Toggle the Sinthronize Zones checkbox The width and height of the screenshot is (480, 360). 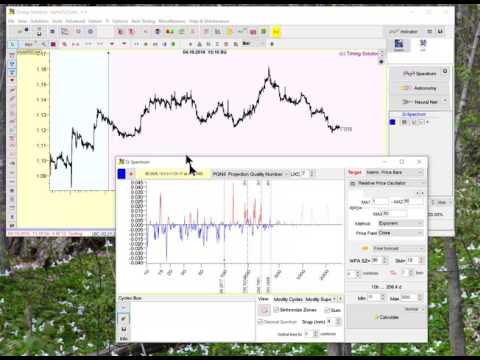[276, 310]
